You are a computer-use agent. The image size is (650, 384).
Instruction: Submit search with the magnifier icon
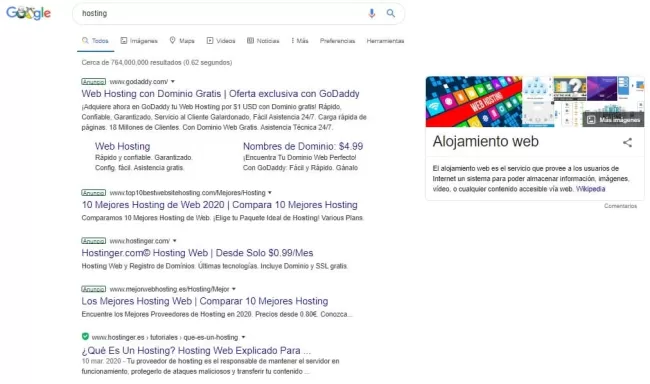pos(390,13)
